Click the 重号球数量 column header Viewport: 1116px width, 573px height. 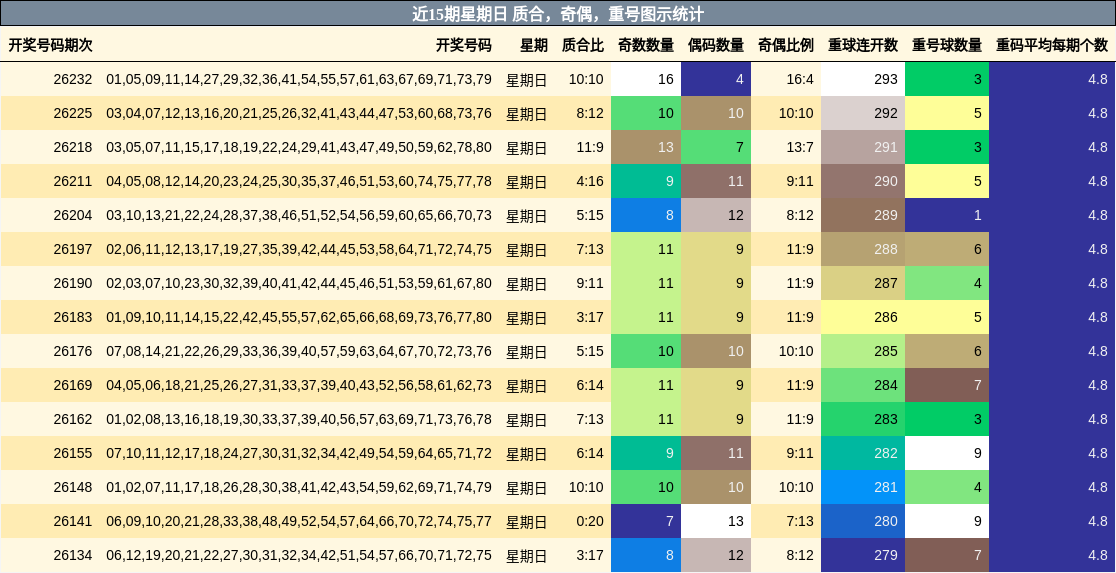pos(947,46)
